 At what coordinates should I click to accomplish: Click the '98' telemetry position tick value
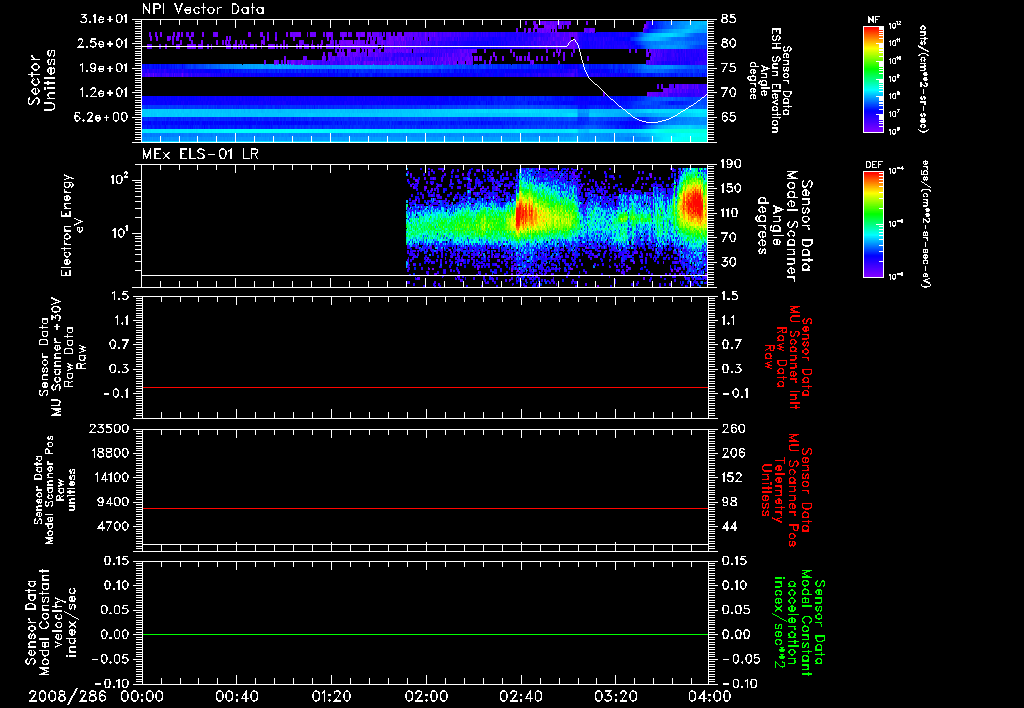pyautogui.click(x=729, y=502)
